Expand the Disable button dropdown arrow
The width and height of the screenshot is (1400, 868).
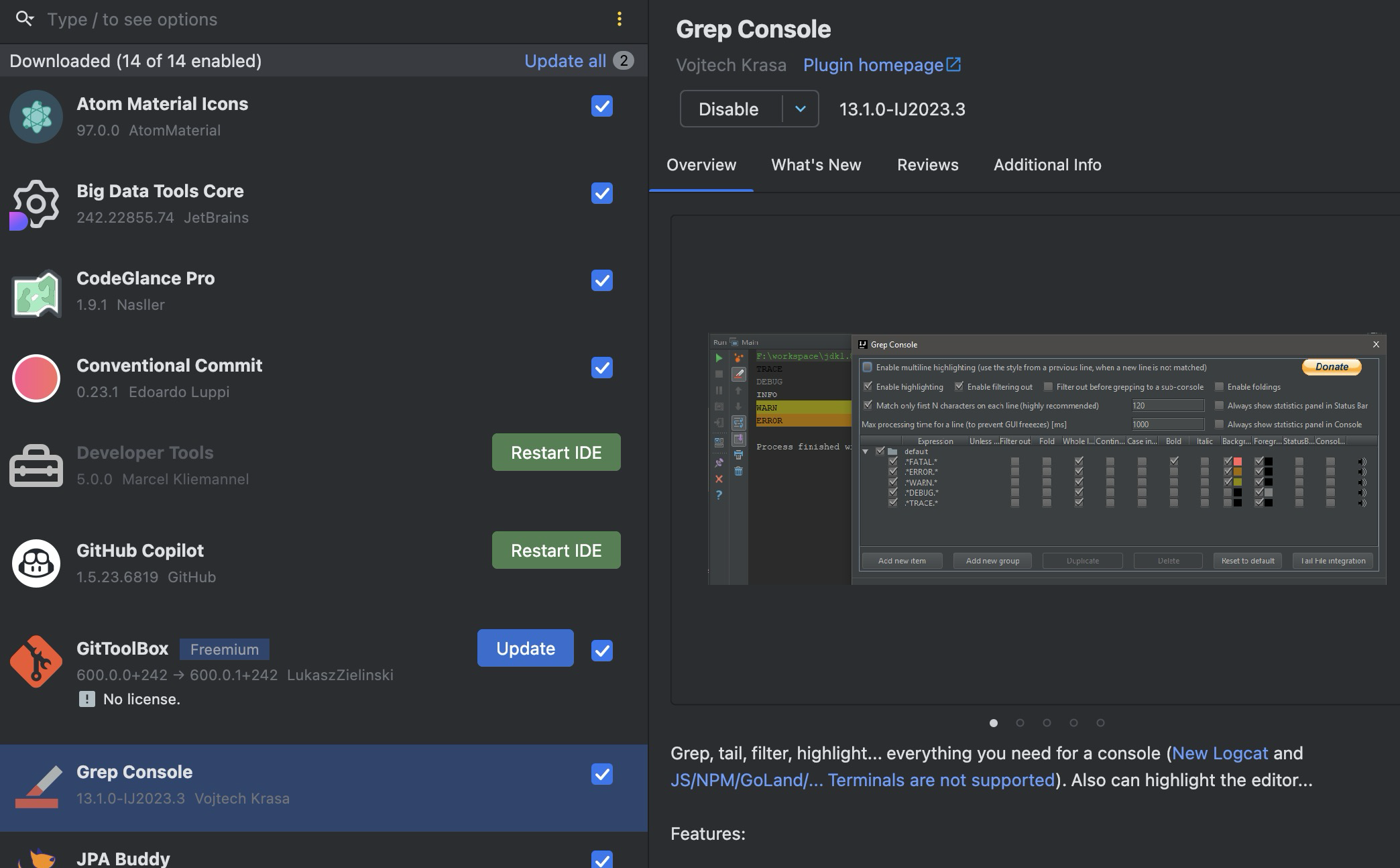point(800,109)
